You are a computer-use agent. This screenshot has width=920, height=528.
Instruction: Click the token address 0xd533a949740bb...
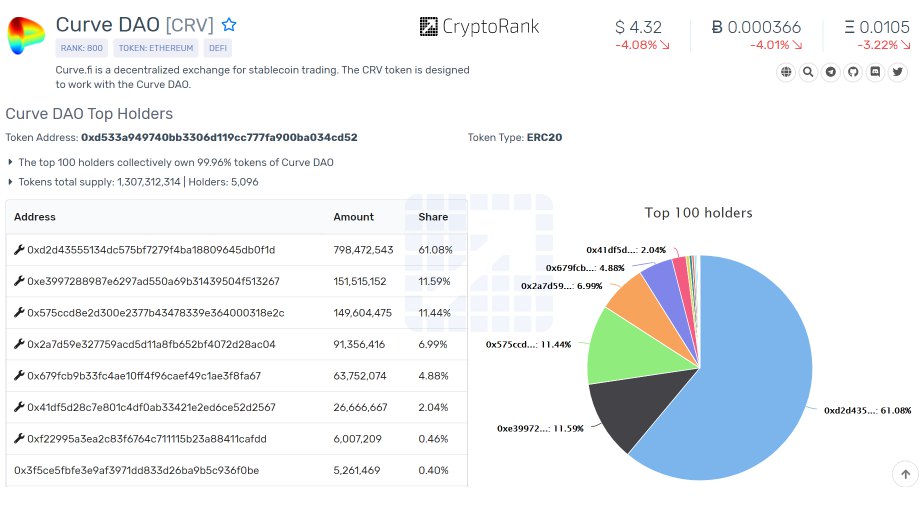coord(219,137)
